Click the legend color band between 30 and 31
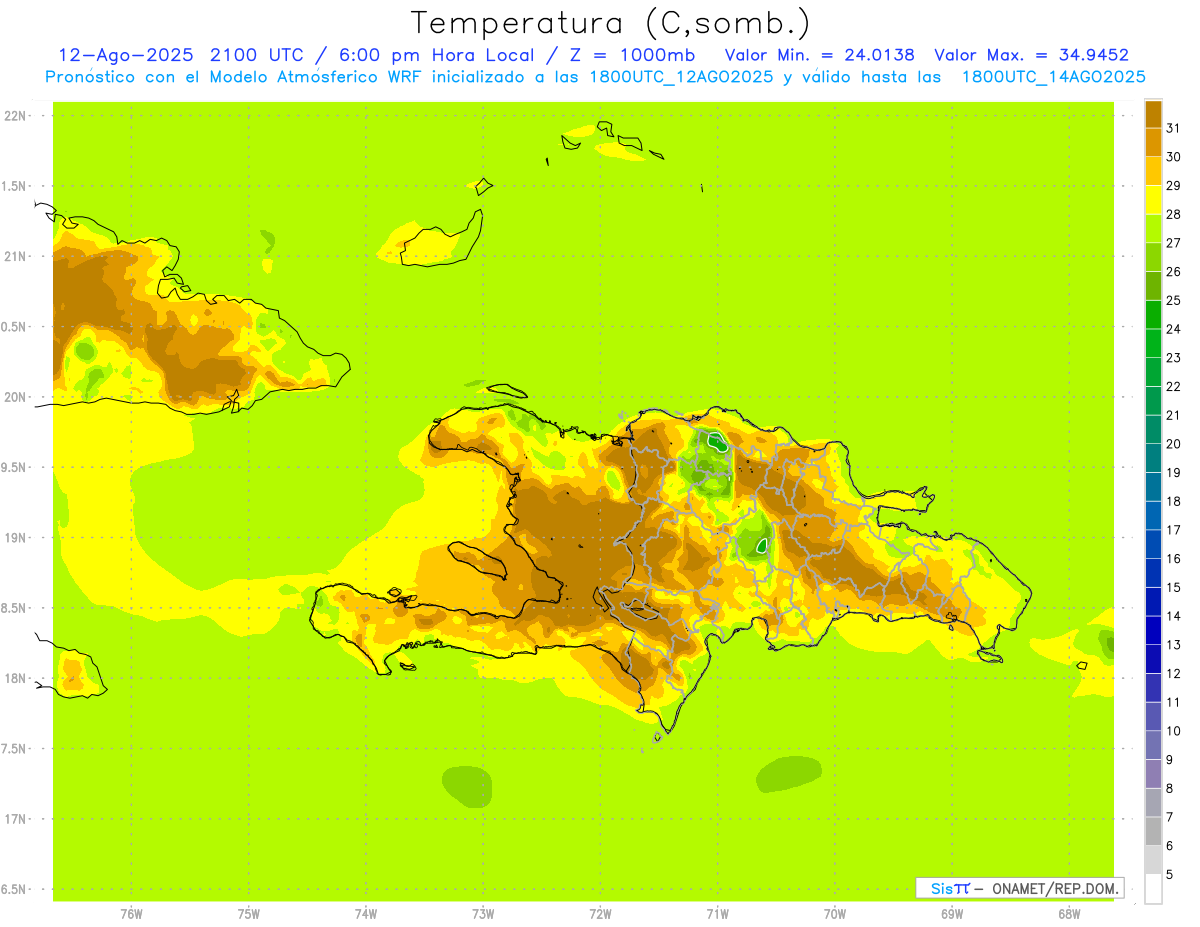The height and width of the screenshot is (927, 1200). pos(1153,143)
